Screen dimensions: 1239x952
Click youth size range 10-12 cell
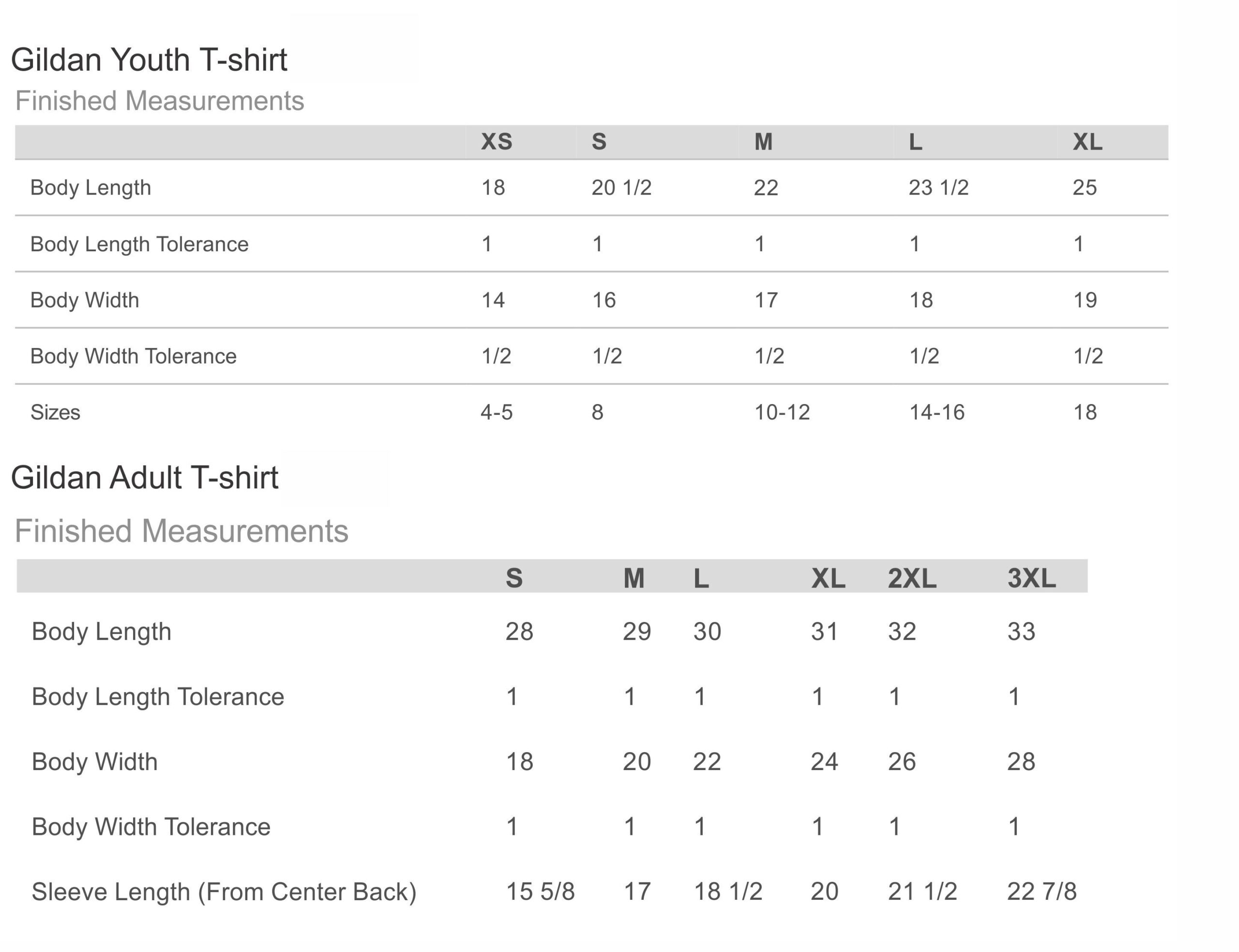783,412
